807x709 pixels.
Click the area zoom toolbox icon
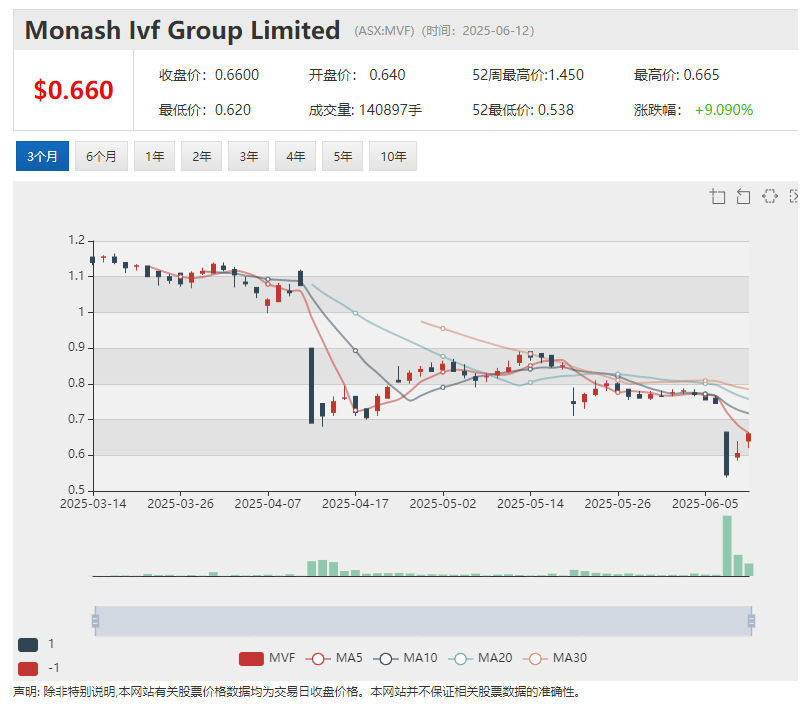717,197
